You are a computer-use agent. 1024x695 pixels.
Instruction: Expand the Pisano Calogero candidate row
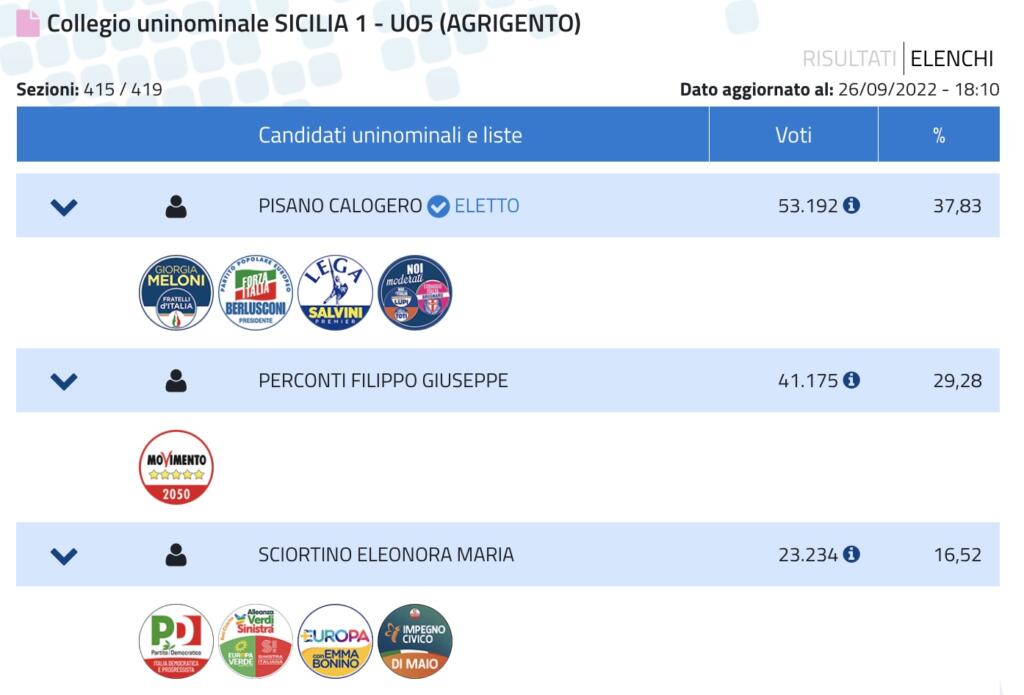point(64,207)
